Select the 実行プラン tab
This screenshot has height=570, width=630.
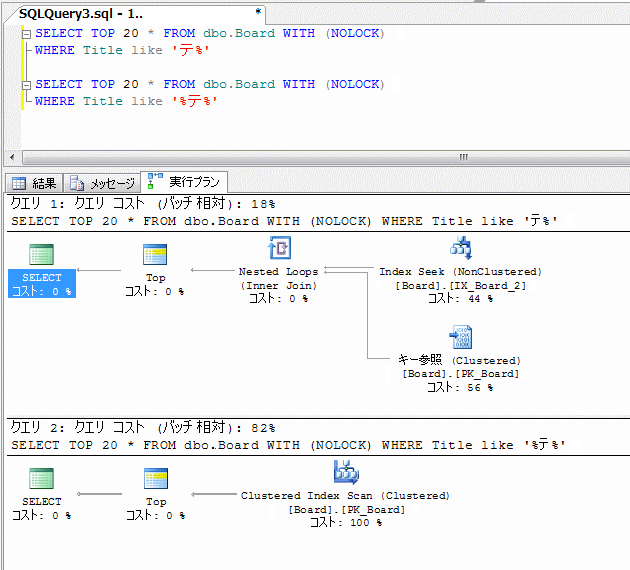tap(184, 182)
